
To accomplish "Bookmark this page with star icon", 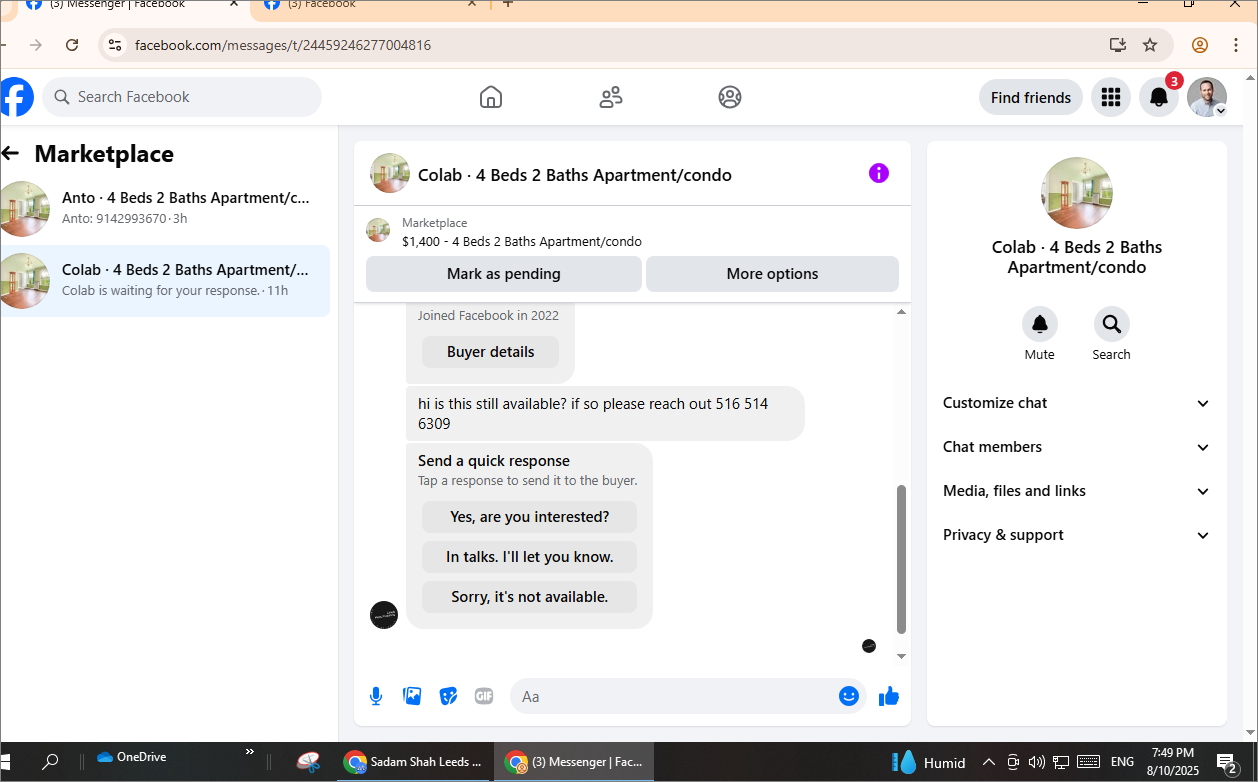I will [x=1150, y=45].
